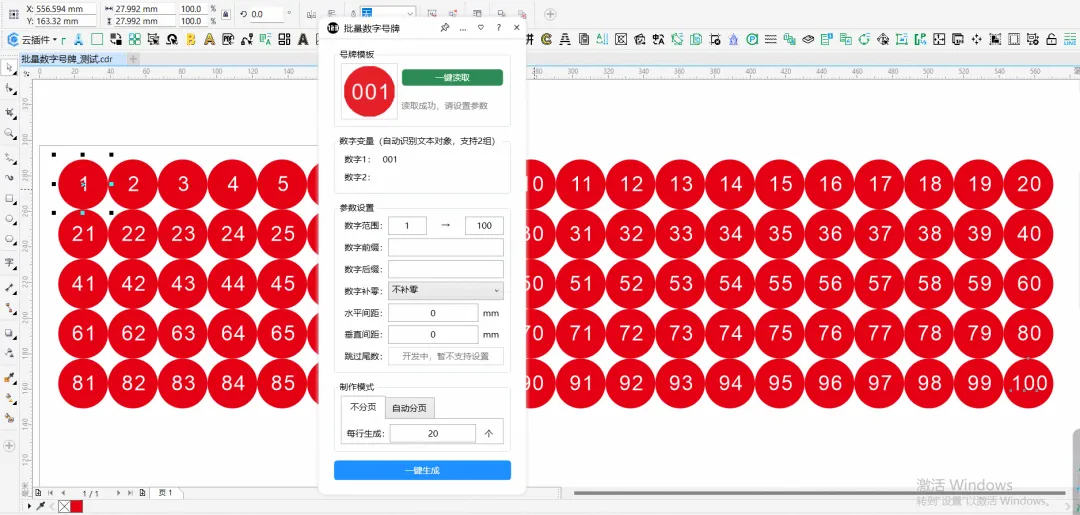Open help question mark in dialog
The width and height of the screenshot is (1080, 515).
point(499,28)
